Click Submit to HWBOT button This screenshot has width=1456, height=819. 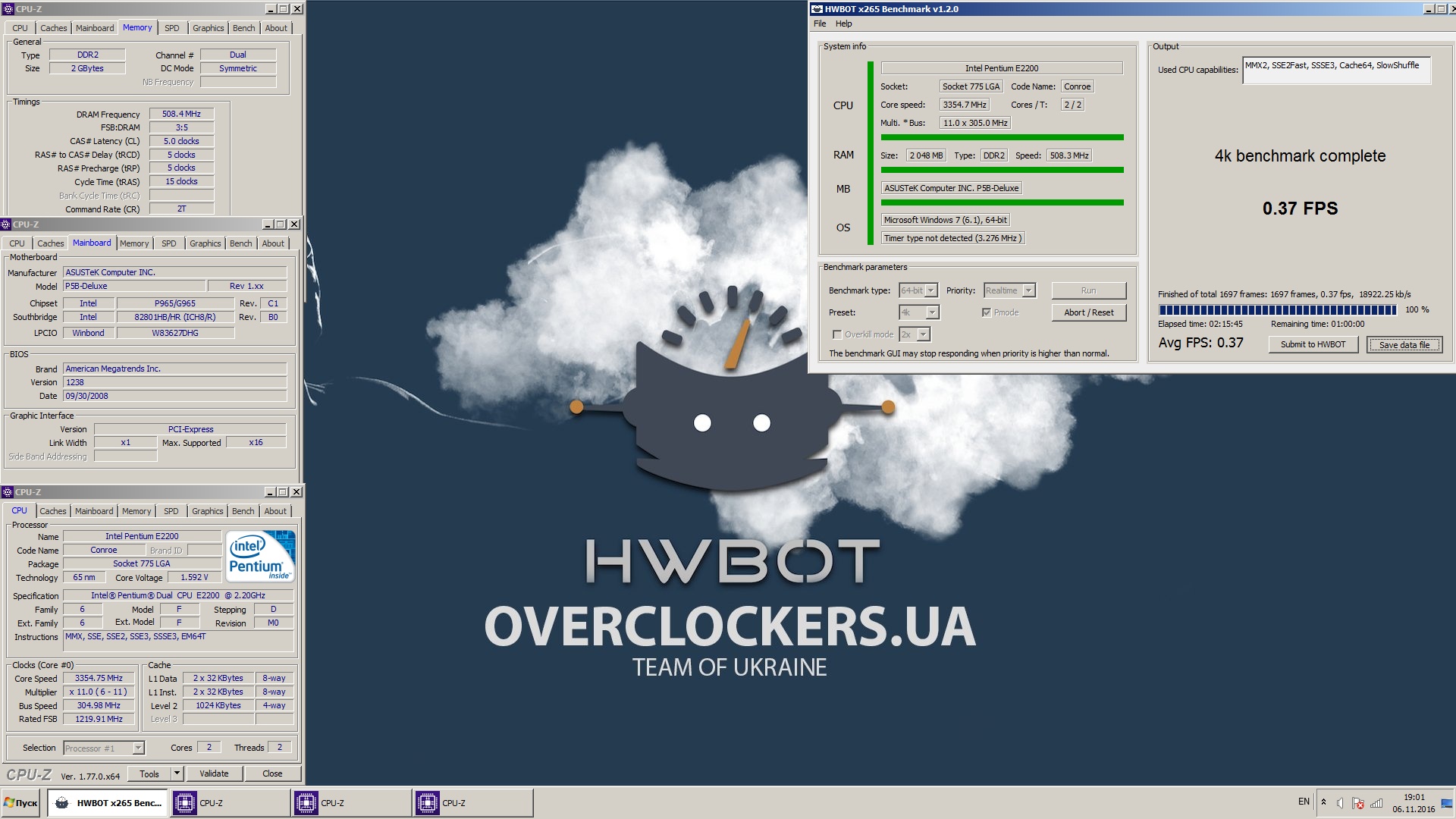click(x=1313, y=344)
